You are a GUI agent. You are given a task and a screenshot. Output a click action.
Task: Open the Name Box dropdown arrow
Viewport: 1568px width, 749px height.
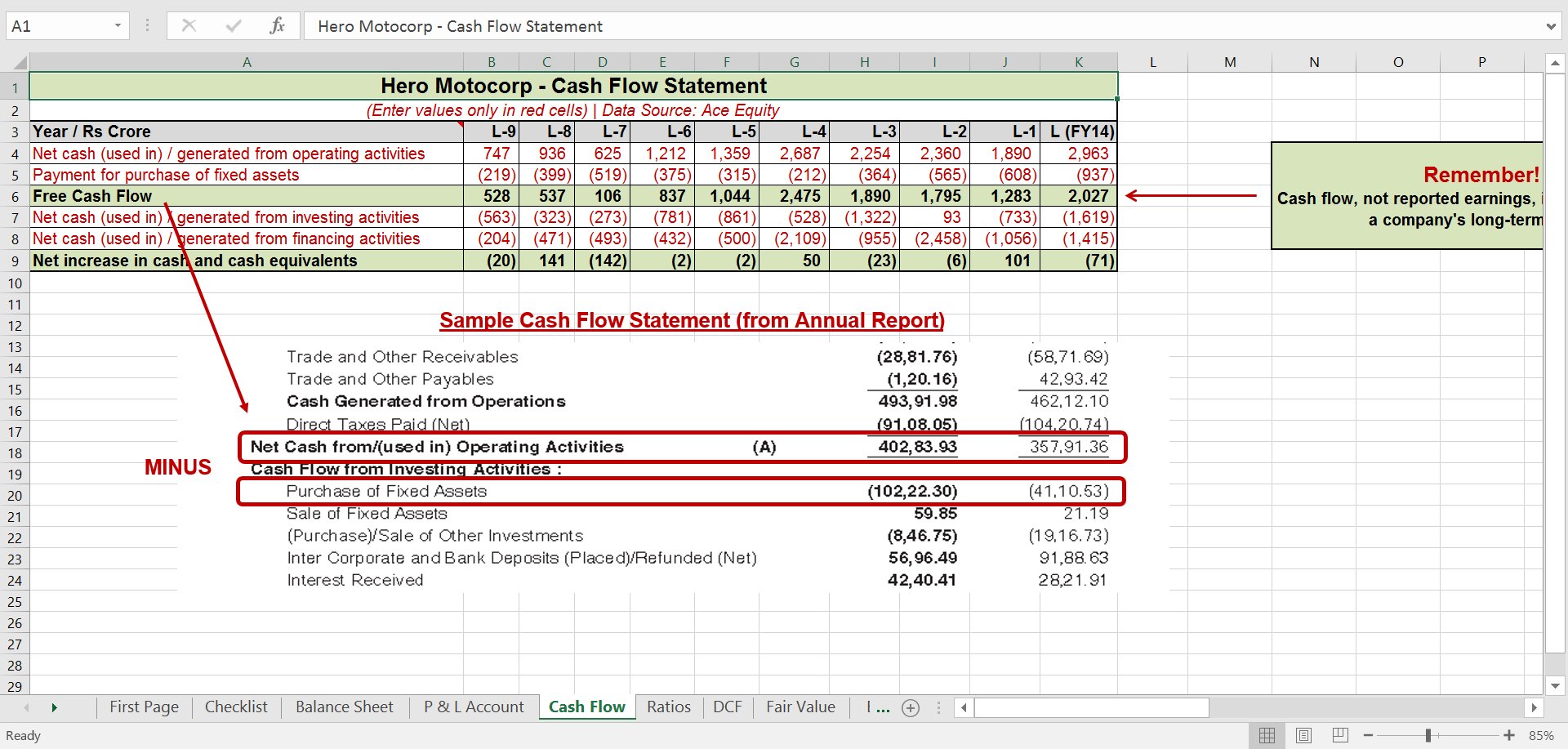pos(118,25)
